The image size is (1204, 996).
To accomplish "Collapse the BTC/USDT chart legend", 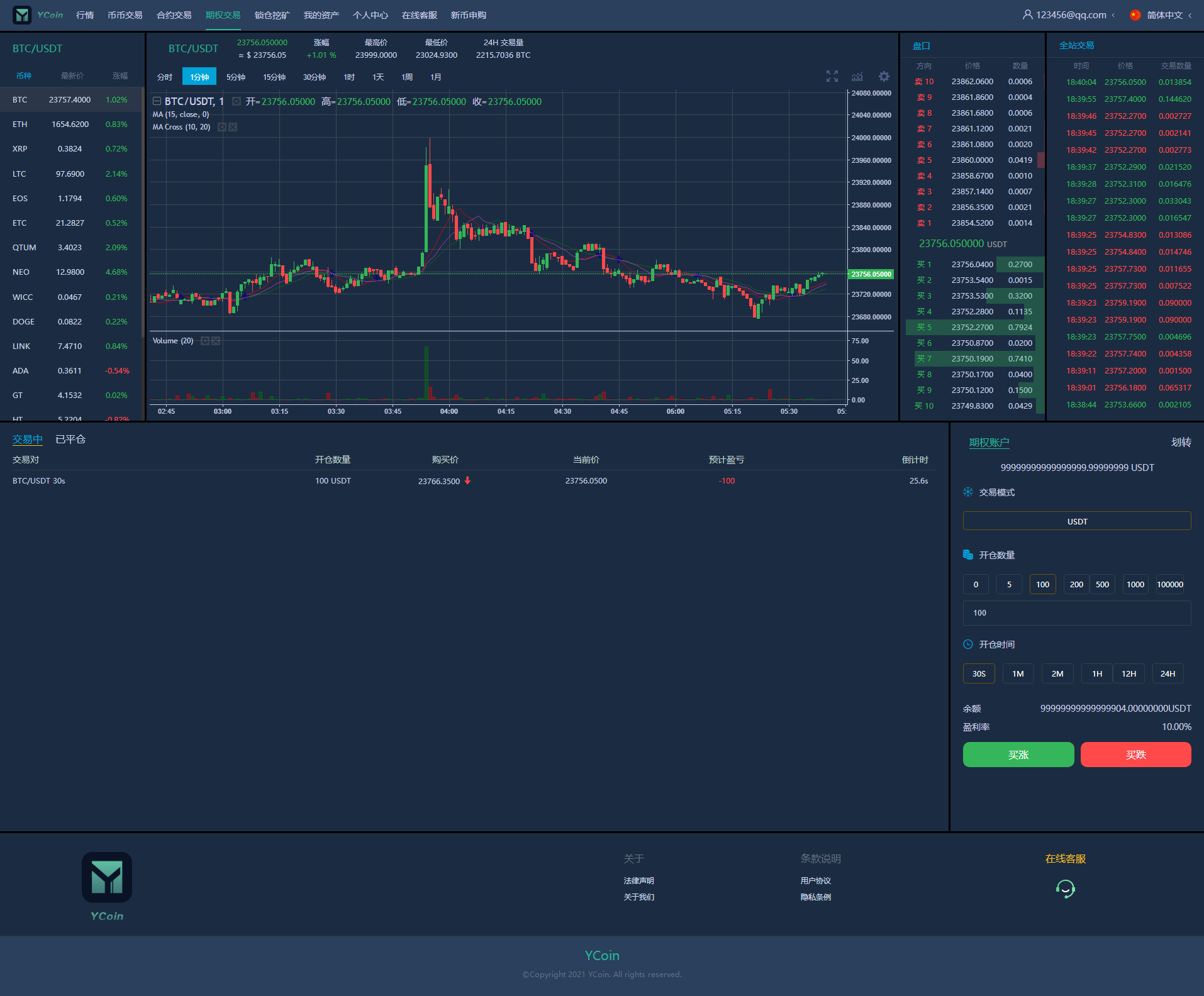I will point(157,101).
